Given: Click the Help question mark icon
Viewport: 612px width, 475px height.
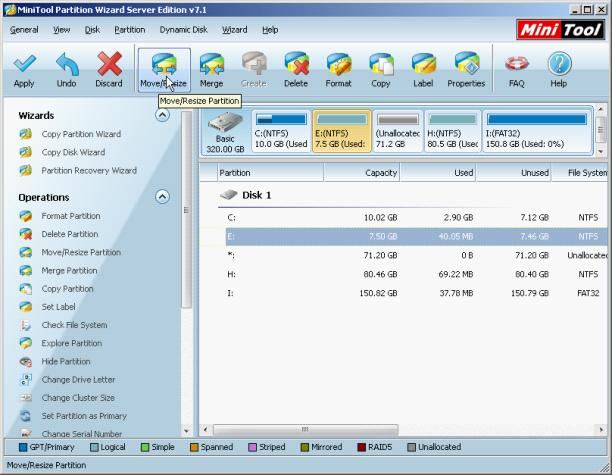Looking at the screenshot, I should click(x=559, y=64).
